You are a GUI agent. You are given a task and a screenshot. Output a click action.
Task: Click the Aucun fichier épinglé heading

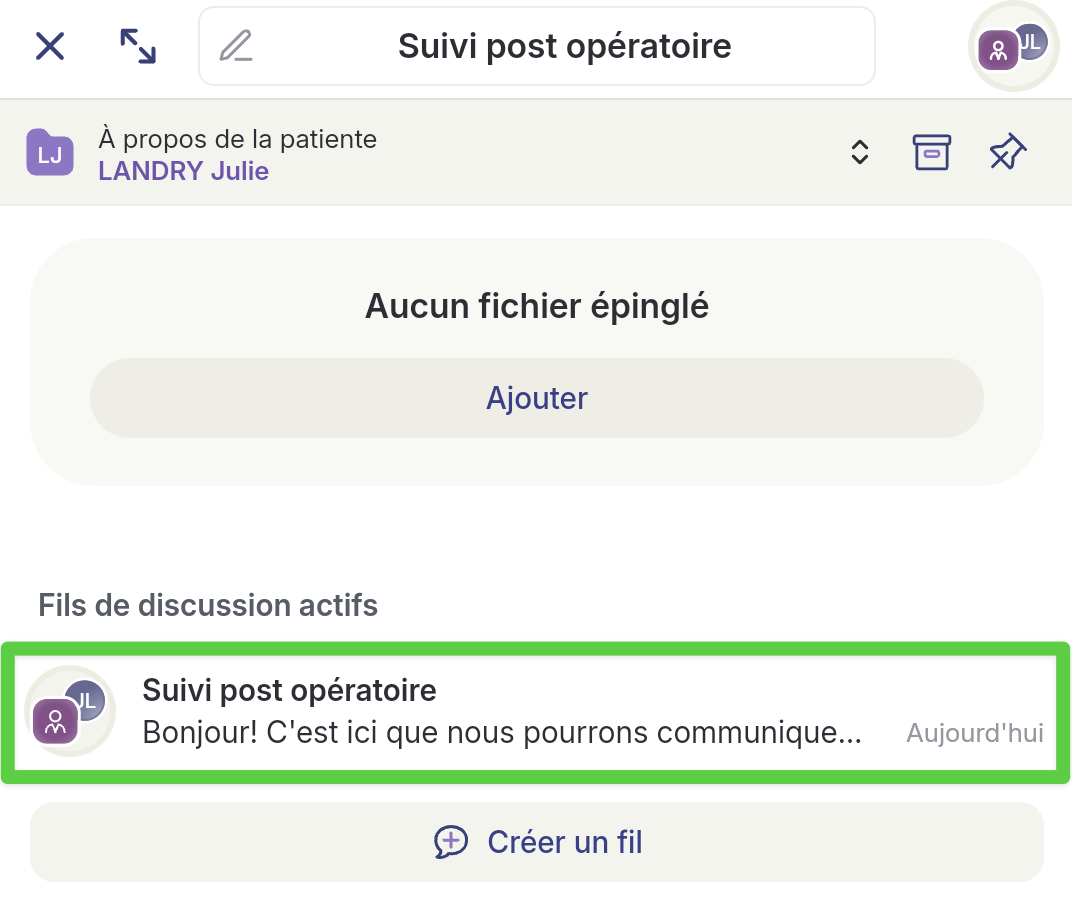(x=537, y=306)
